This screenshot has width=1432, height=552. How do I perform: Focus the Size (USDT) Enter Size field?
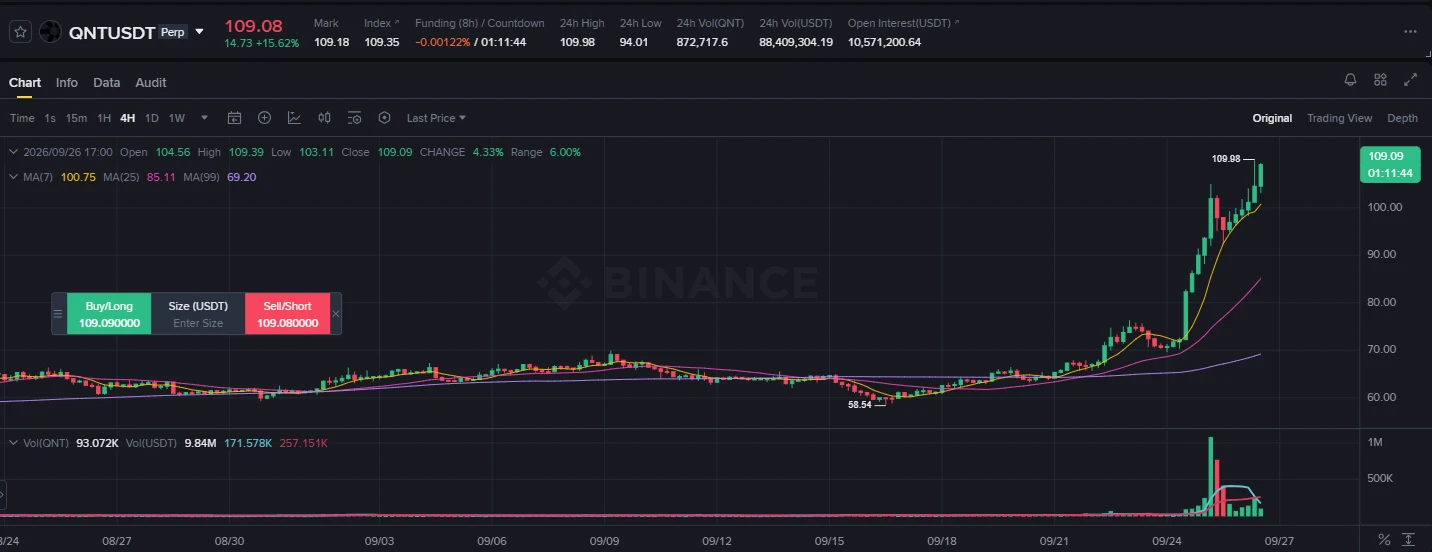click(198, 323)
